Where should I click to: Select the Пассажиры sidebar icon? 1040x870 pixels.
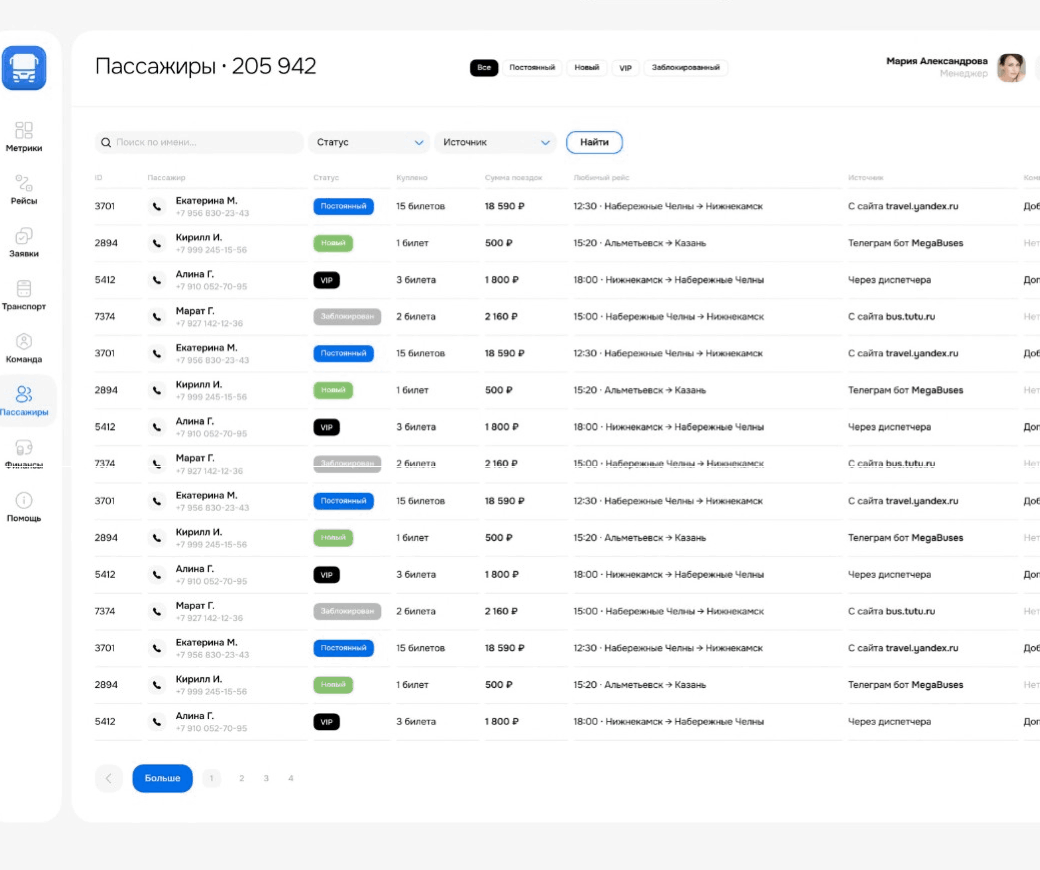(x=24, y=394)
